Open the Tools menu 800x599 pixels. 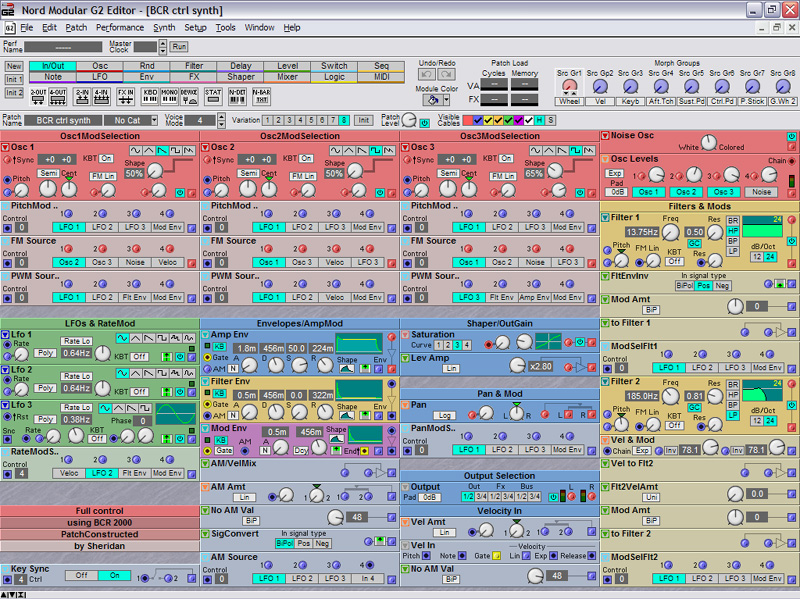pyautogui.click(x=225, y=28)
